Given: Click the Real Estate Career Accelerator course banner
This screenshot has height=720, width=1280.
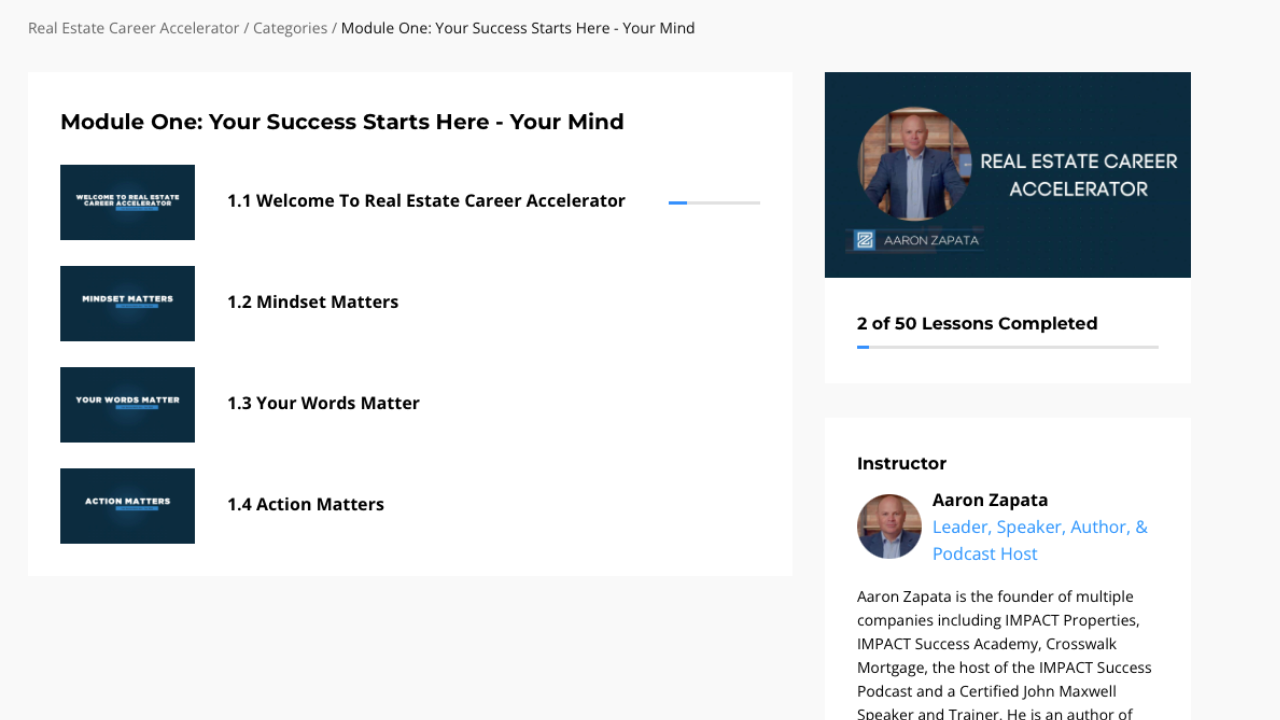Looking at the screenshot, I should coord(1007,175).
